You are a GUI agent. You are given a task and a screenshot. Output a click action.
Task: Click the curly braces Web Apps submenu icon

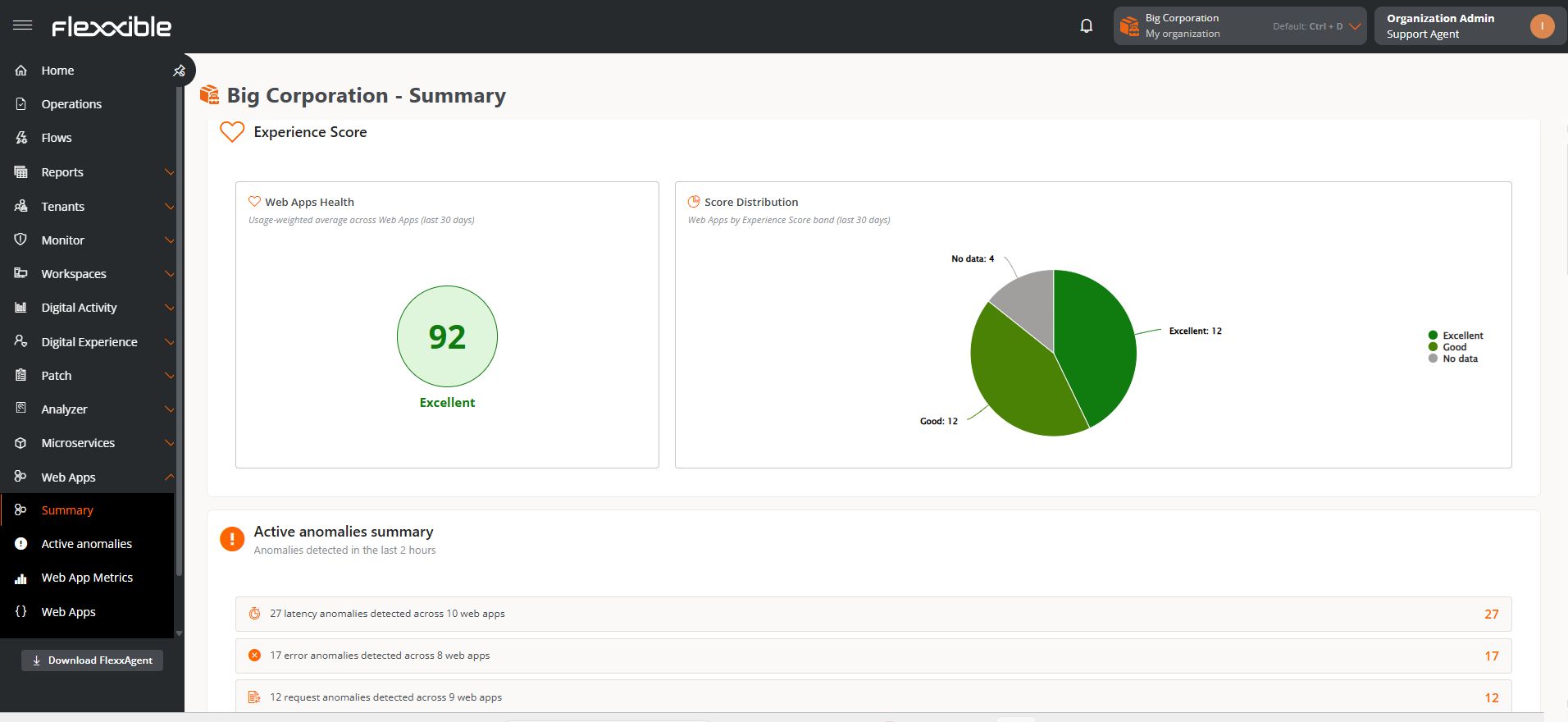21,611
